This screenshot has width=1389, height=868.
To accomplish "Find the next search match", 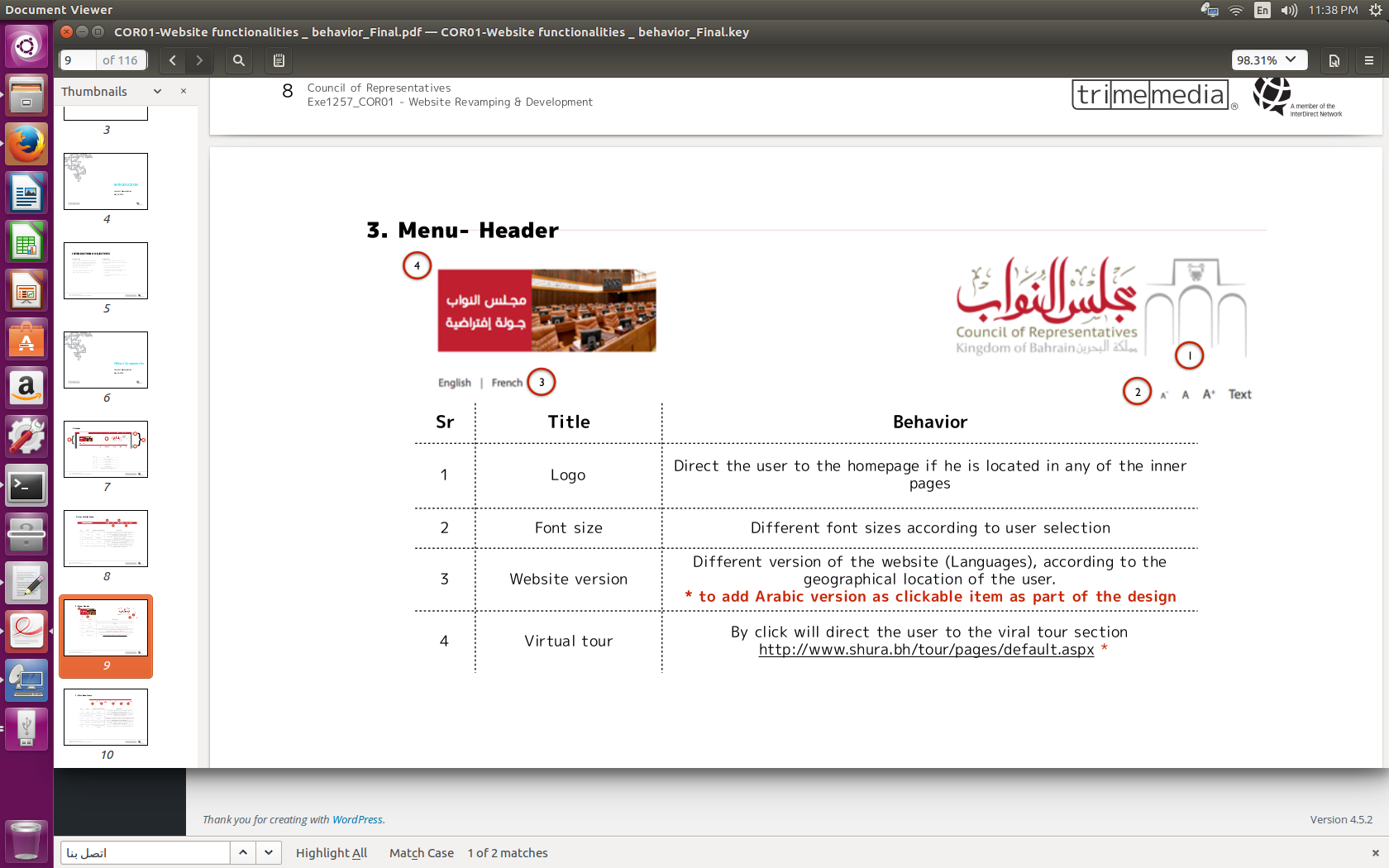I will tap(269, 852).
